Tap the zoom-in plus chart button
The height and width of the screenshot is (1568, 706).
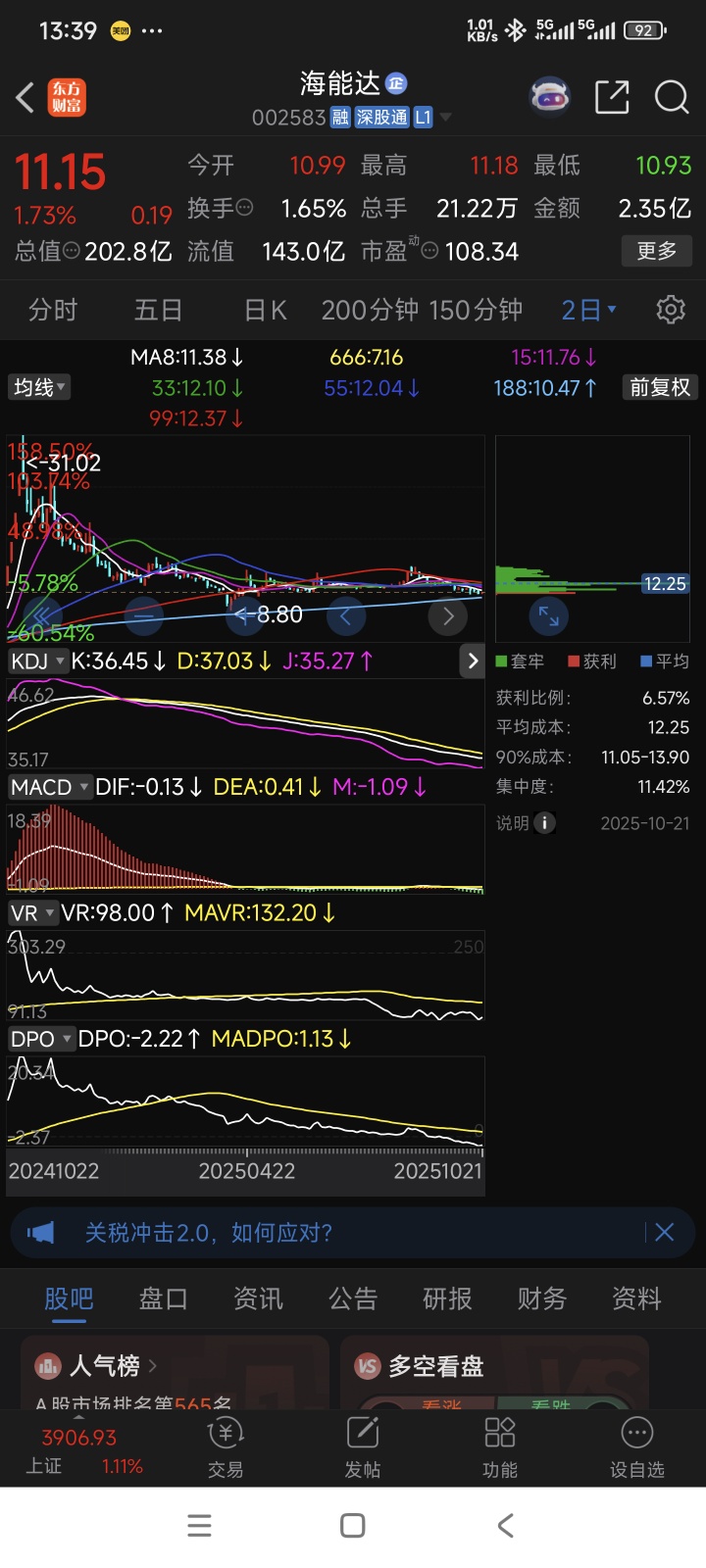pyautogui.click(x=244, y=616)
